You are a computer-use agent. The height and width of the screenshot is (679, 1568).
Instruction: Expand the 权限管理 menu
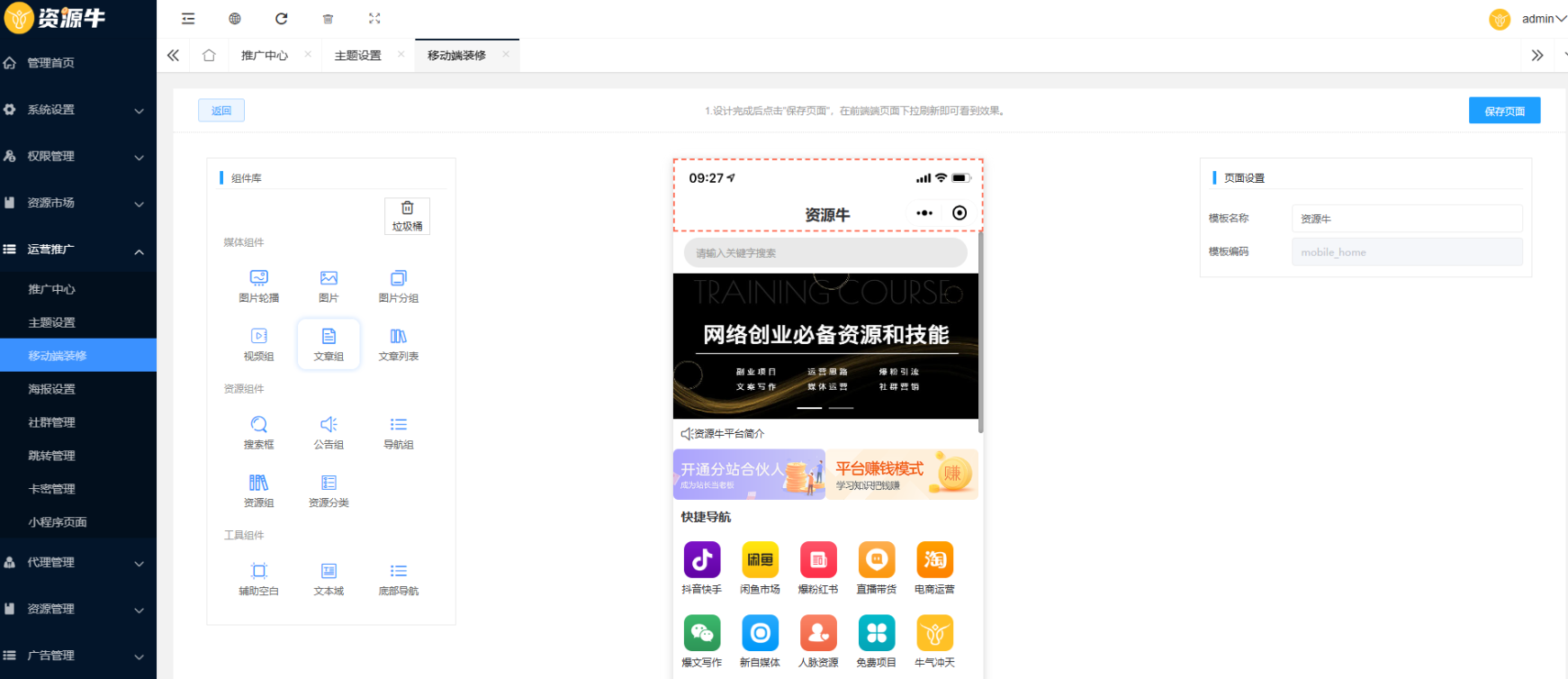(x=78, y=157)
